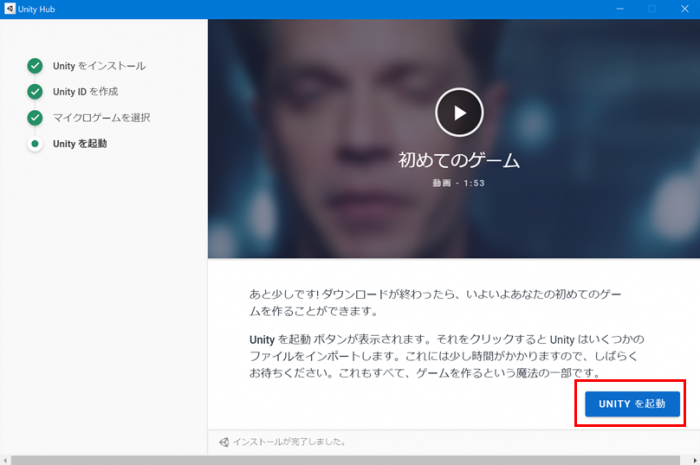Click the checkmark beside Unity をインストール
The width and height of the screenshot is (700, 465).
pos(35,66)
